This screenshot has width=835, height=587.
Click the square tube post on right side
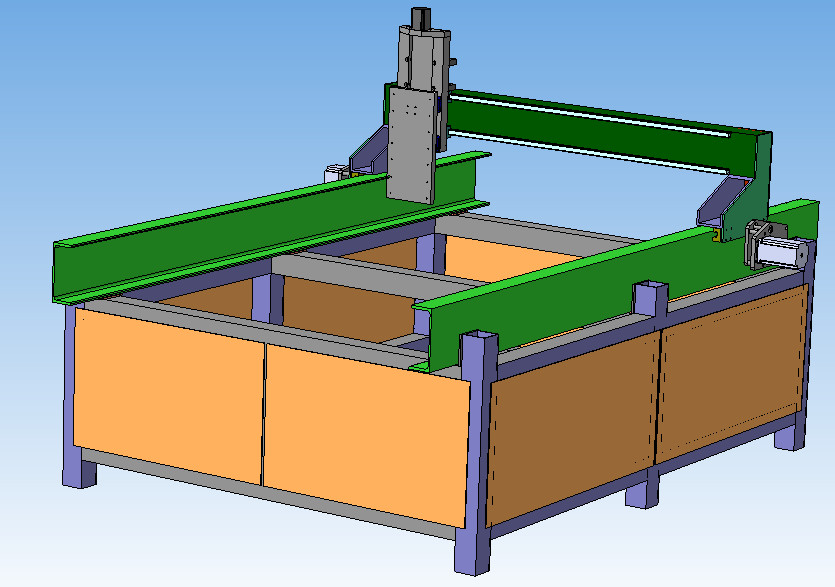point(650,299)
